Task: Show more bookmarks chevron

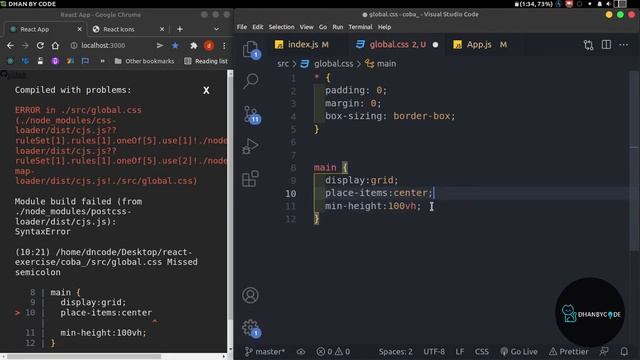Action: pos(102,61)
